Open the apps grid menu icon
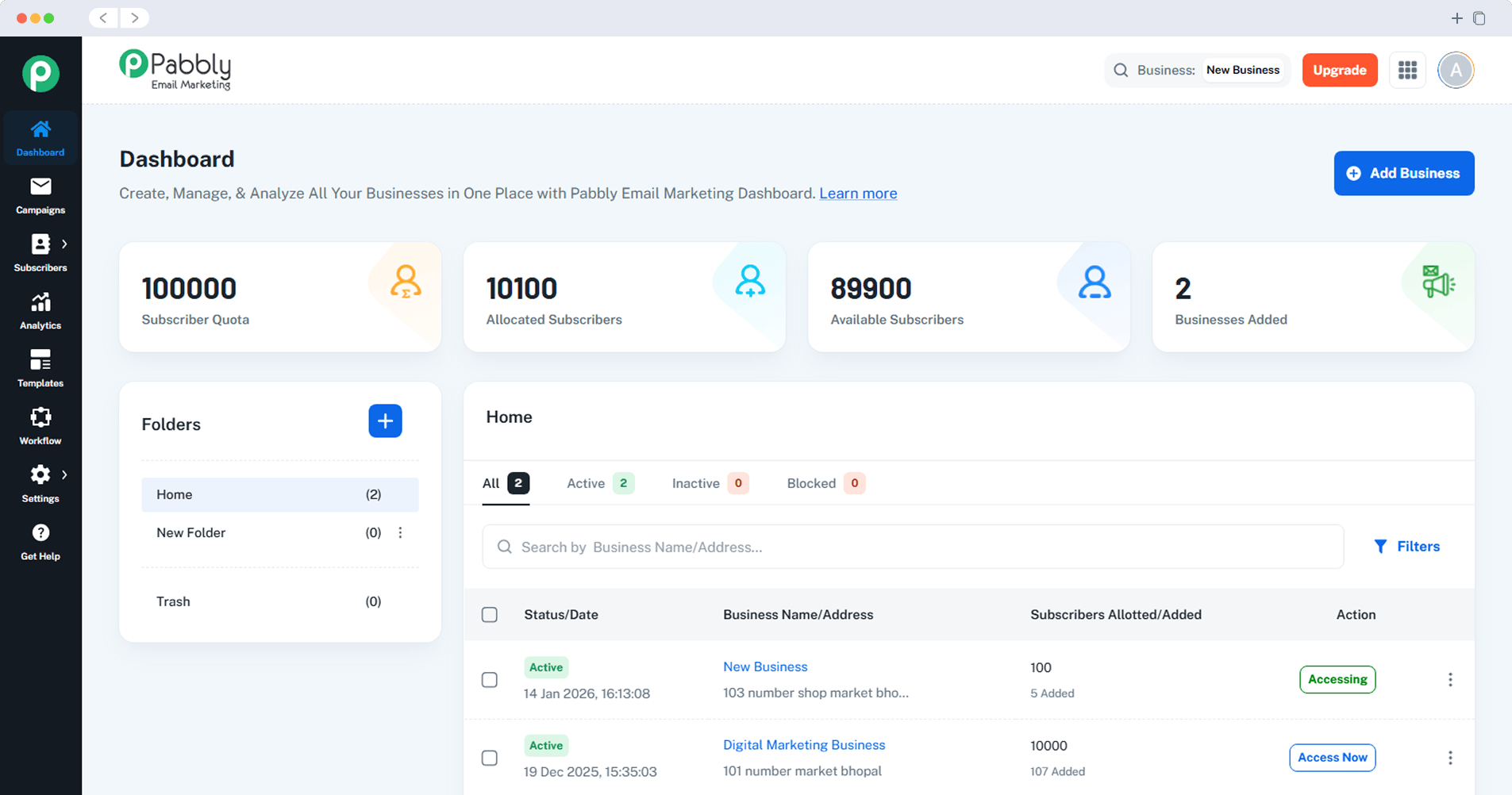The image size is (1512, 795). click(1407, 71)
